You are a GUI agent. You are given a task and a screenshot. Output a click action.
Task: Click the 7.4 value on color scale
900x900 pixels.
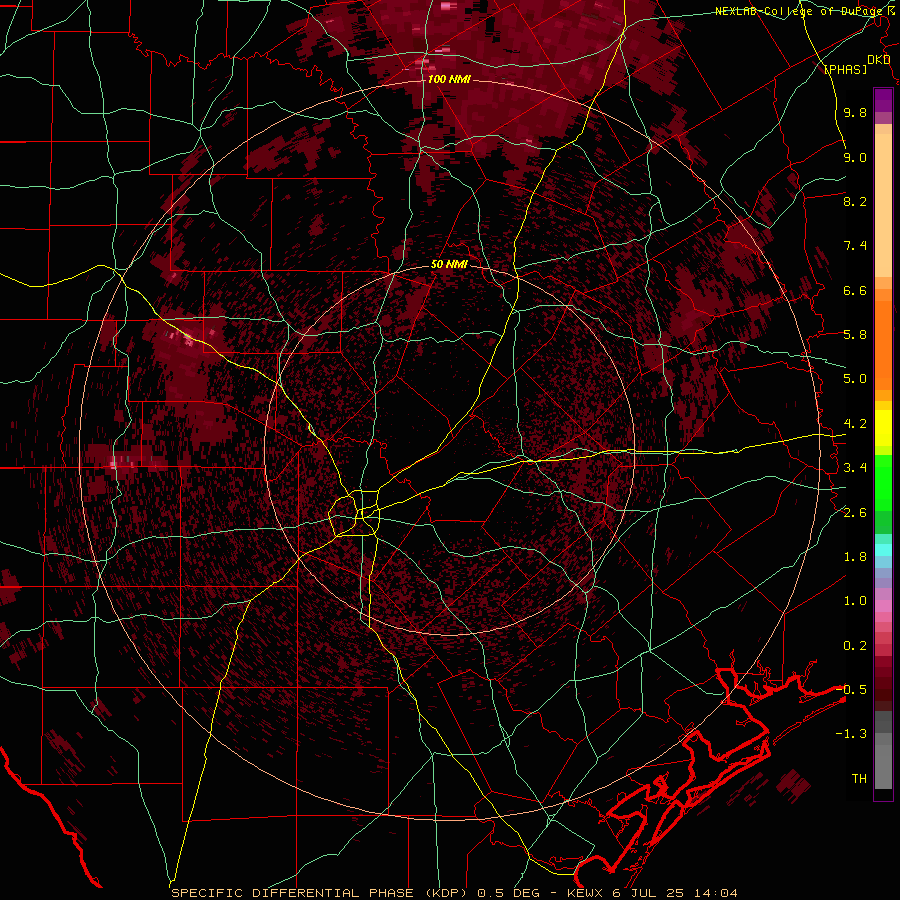(855, 246)
